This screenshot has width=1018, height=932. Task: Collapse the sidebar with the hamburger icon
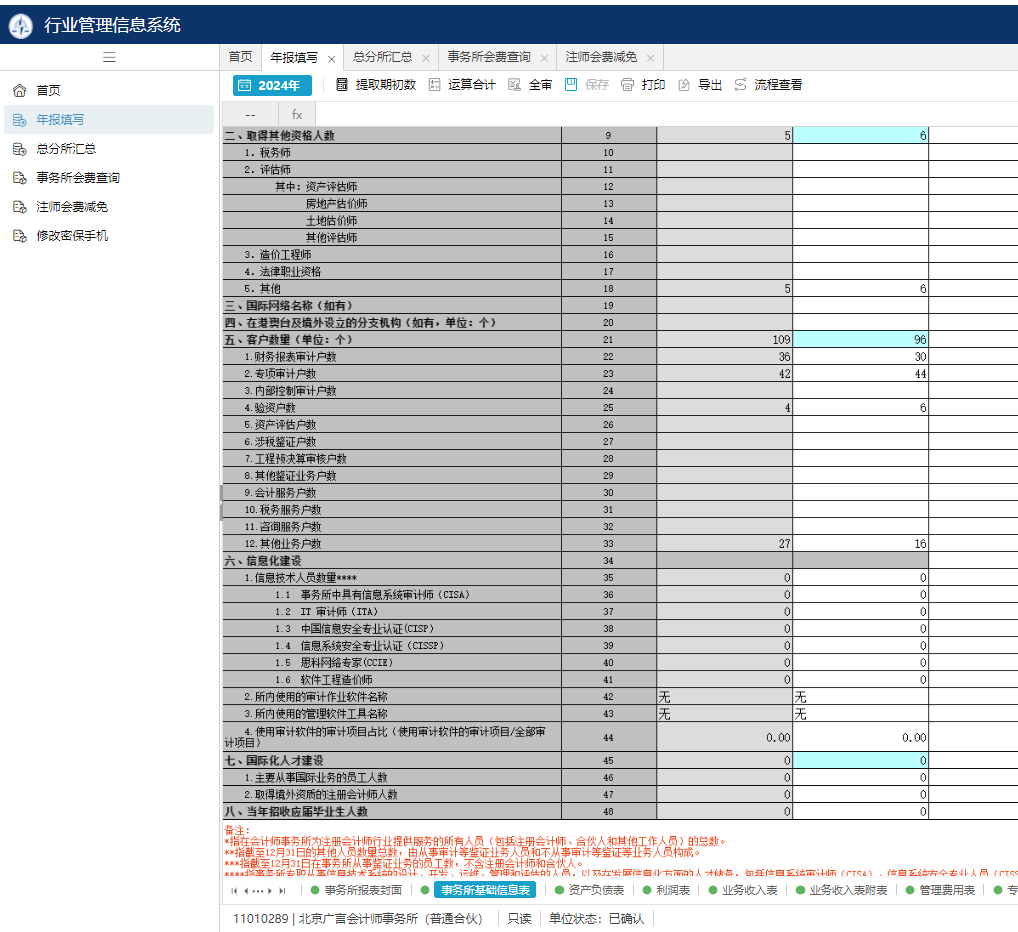click(109, 58)
